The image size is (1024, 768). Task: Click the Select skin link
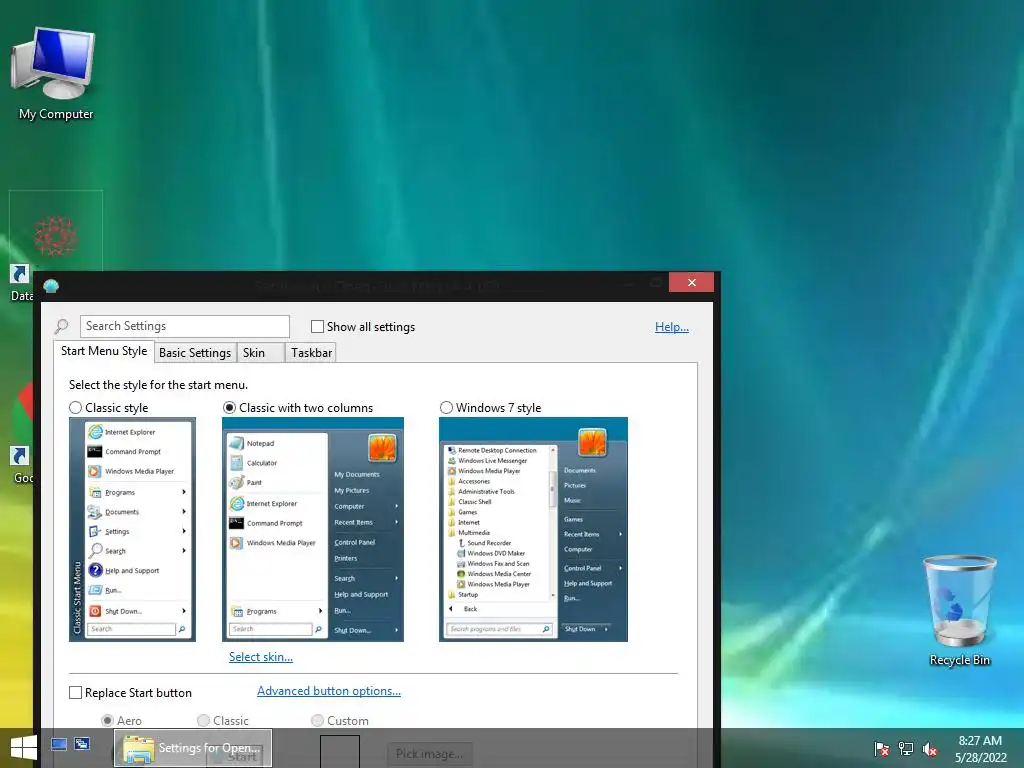[261, 657]
